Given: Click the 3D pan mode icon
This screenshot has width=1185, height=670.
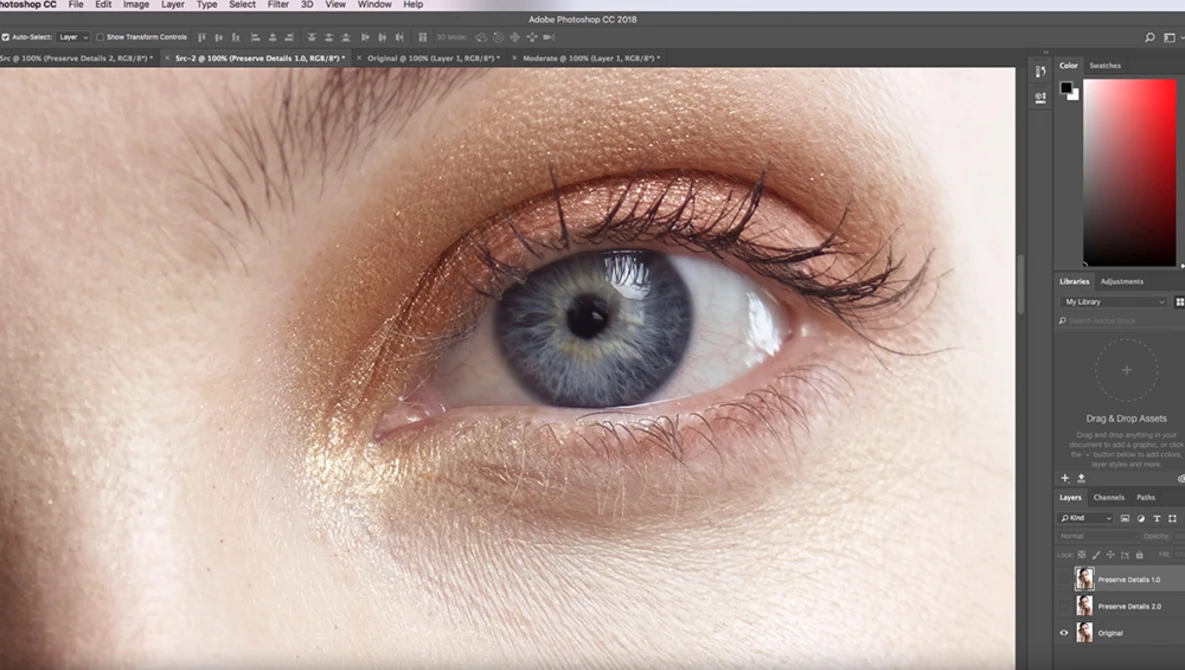Looking at the screenshot, I should (515, 37).
